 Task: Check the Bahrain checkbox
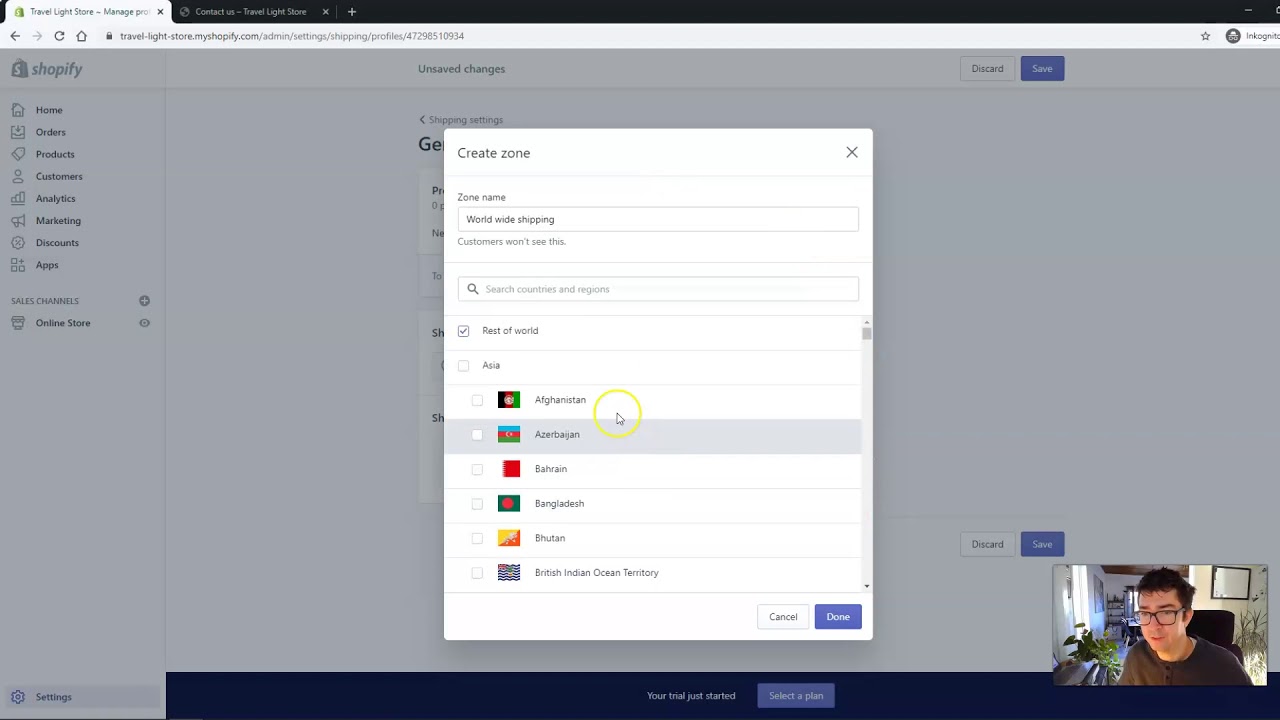pos(477,469)
